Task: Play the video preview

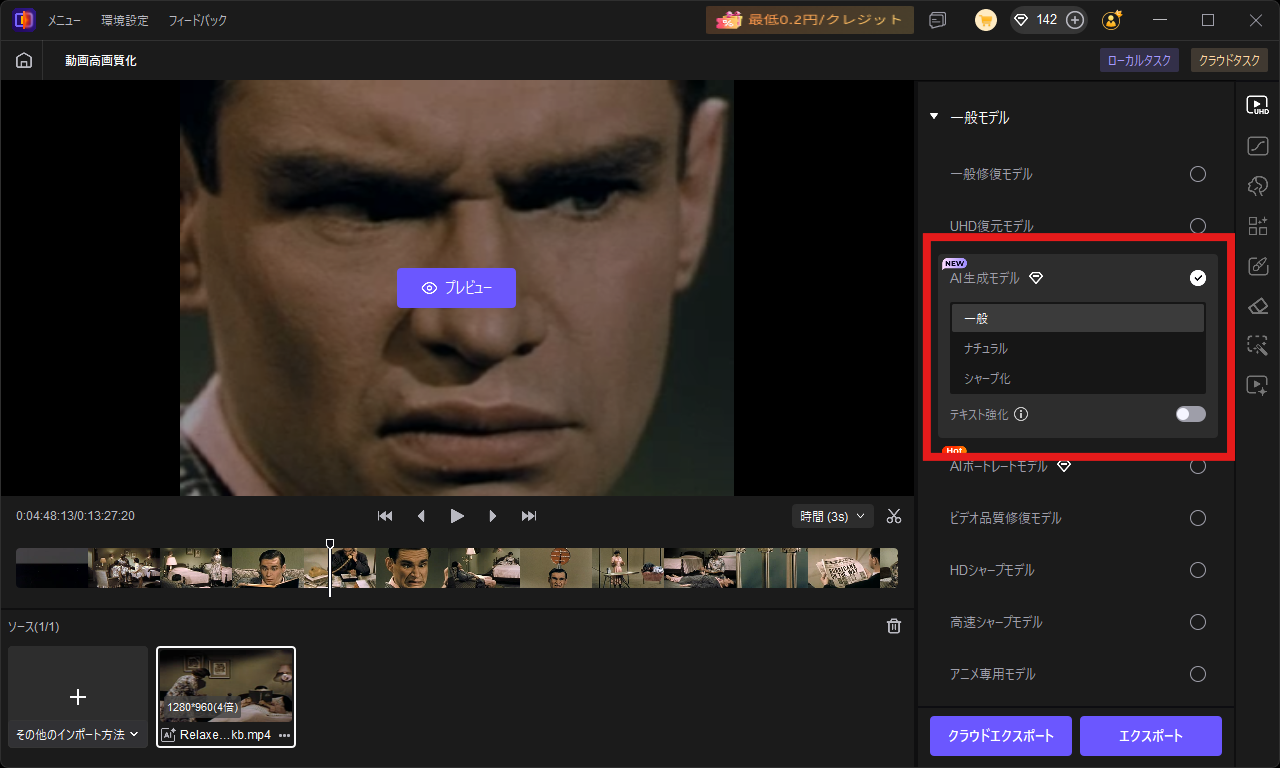Action: [457, 516]
